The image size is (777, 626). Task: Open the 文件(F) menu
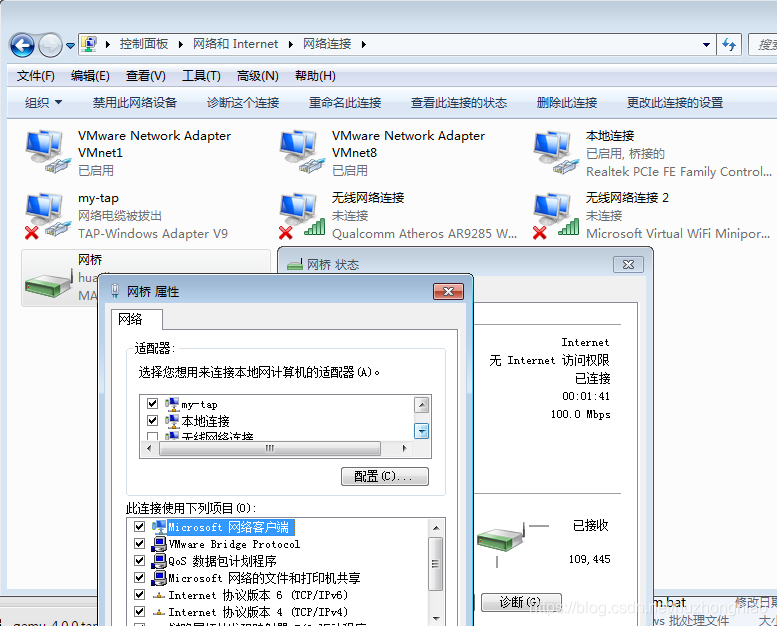(35, 76)
